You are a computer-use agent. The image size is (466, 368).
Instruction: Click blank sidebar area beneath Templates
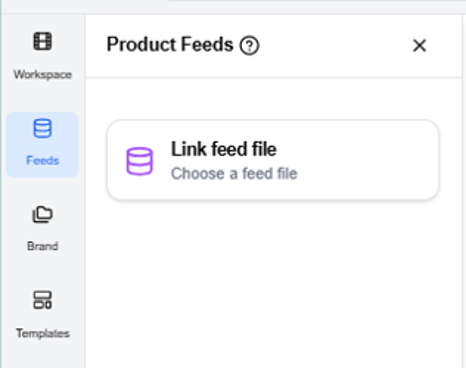click(x=43, y=357)
